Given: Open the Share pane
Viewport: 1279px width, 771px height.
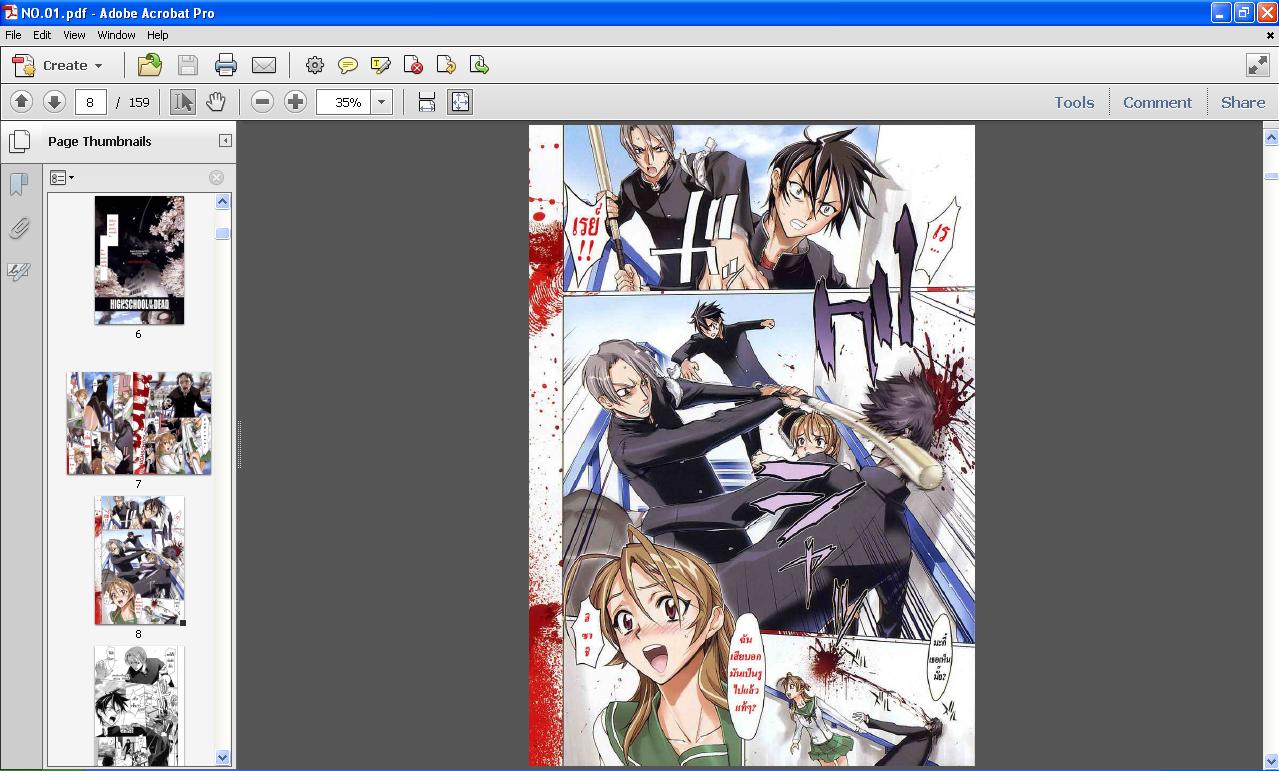Looking at the screenshot, I should pos(1243,102).
